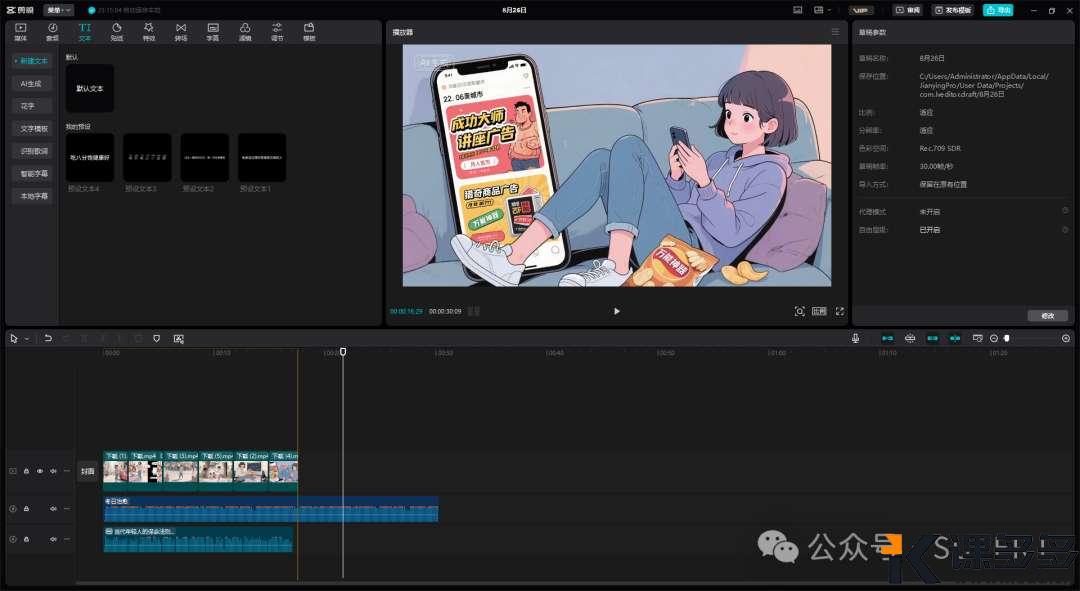The width and height of the screenshot is (1080, 591).
Task: Open the 转场 transitions panel icon
Action: pos(180,31)
